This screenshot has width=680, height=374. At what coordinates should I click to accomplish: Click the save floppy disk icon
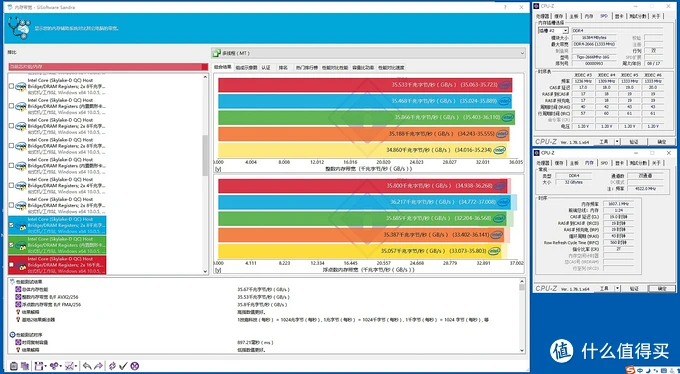tap(39, 366)
